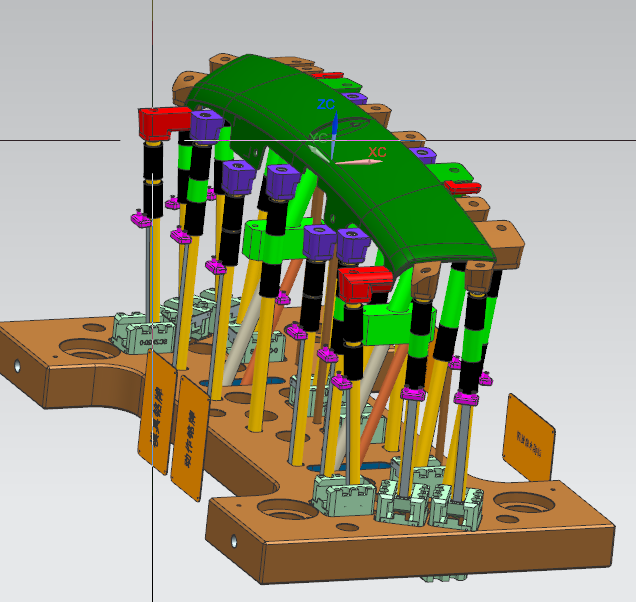Viewport: 636px width, 602px height.
Task: Click the faint gray YC axis label
Action: [x=318, y=139]
